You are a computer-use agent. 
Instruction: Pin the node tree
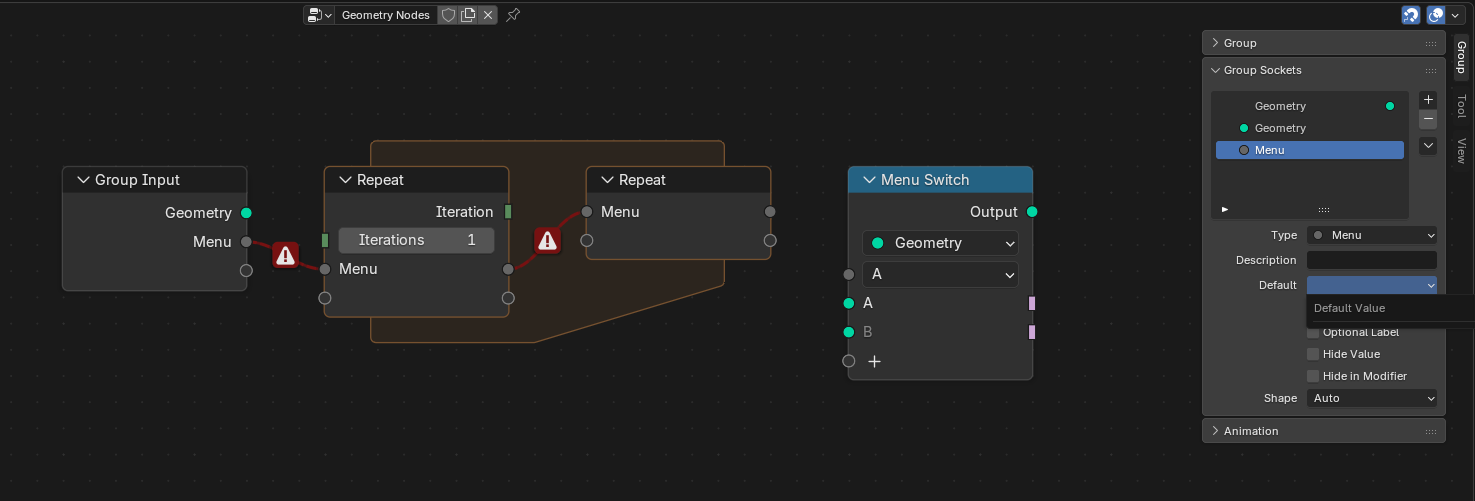click(513, 15)
